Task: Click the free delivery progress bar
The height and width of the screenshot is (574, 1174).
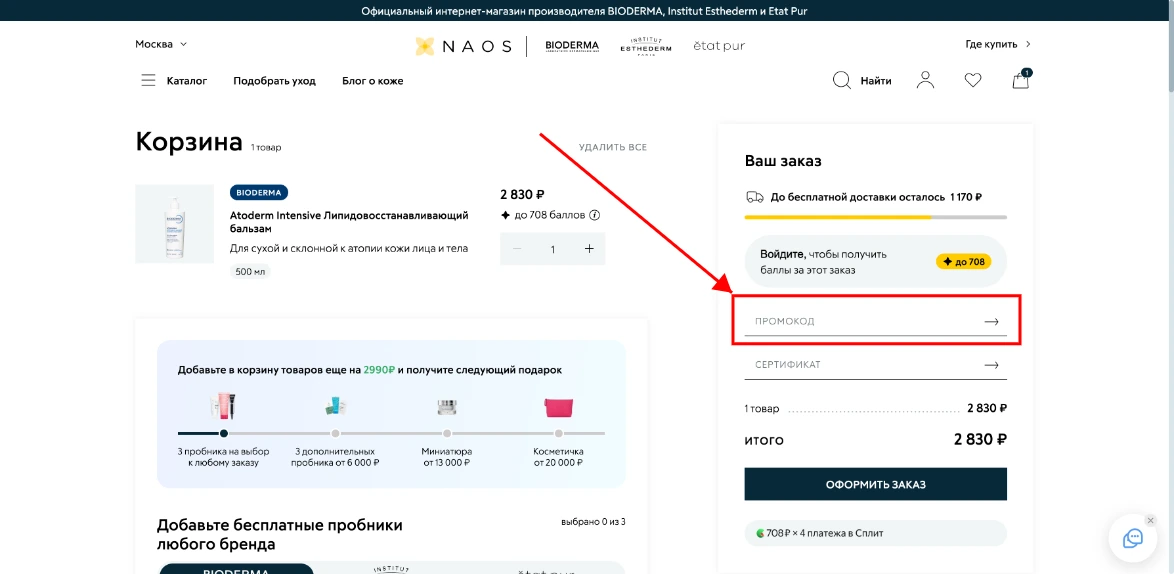Action: tap(875, 217)
